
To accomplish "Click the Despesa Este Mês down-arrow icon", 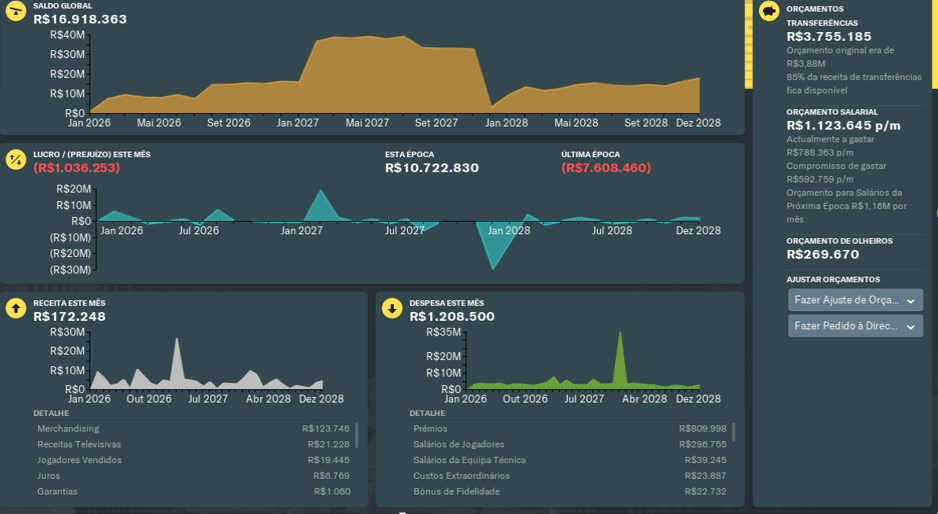I will 392,309.
